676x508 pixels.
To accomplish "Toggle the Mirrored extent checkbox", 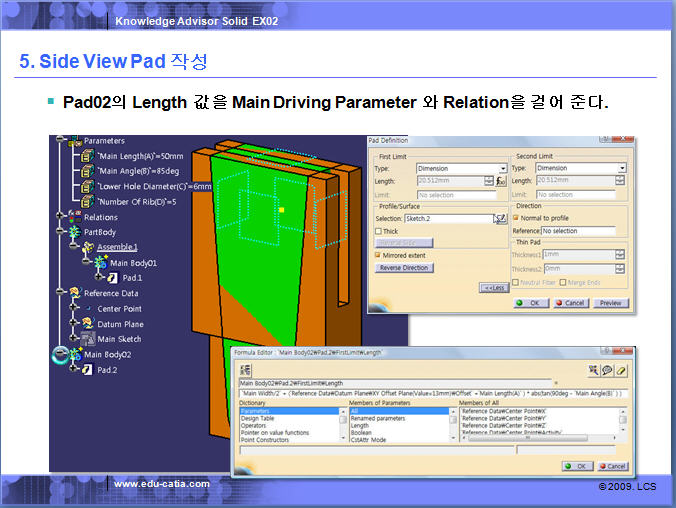I will click(x=380, y=255).
